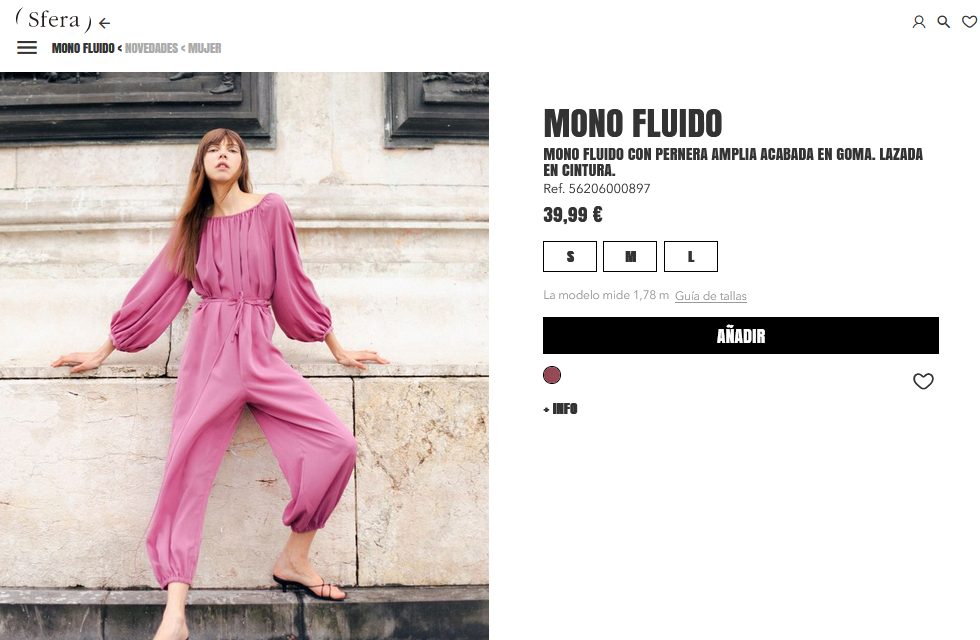The image size is (980, 640).
Task: Go to homepage via the Sfera logo
Action: 54,20
